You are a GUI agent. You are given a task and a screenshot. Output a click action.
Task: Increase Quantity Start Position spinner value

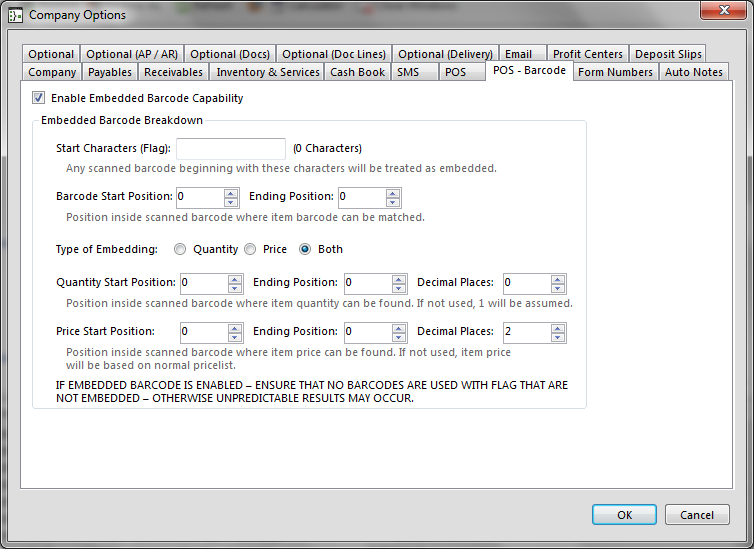tap(235, 278)
